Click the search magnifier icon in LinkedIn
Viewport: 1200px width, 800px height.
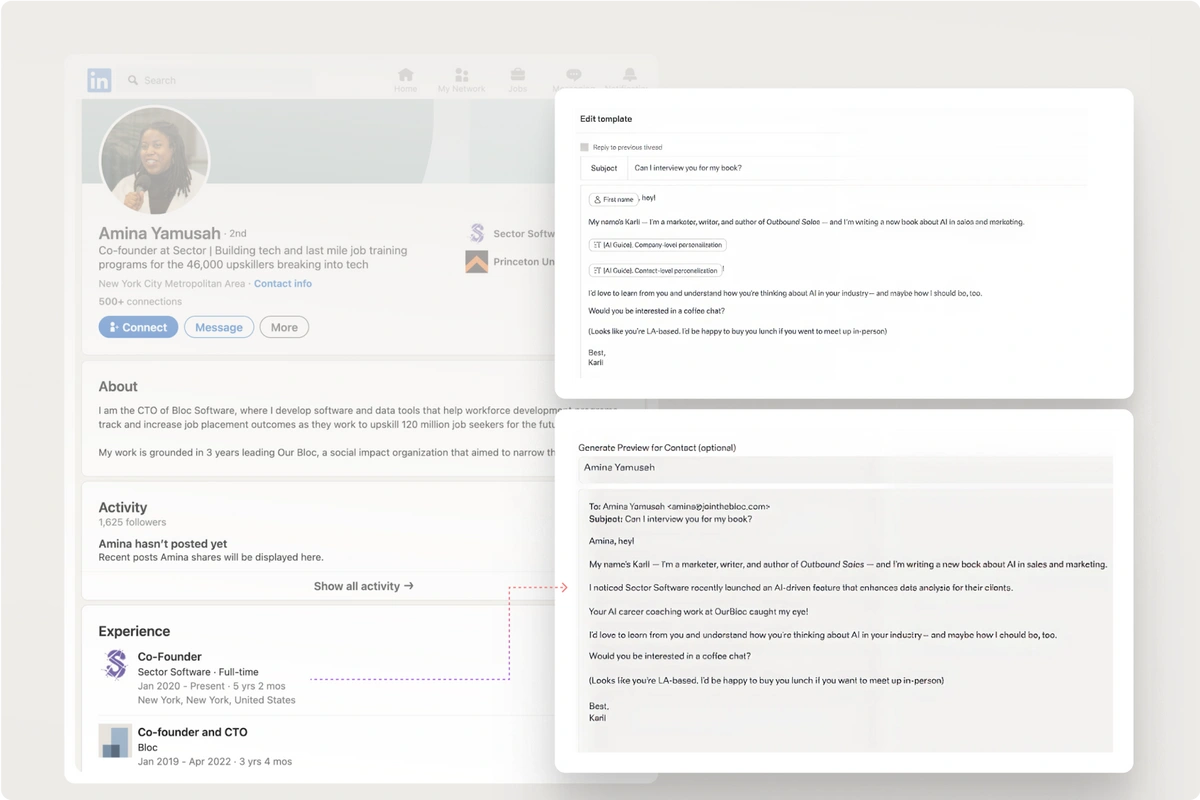coord(132,80)
